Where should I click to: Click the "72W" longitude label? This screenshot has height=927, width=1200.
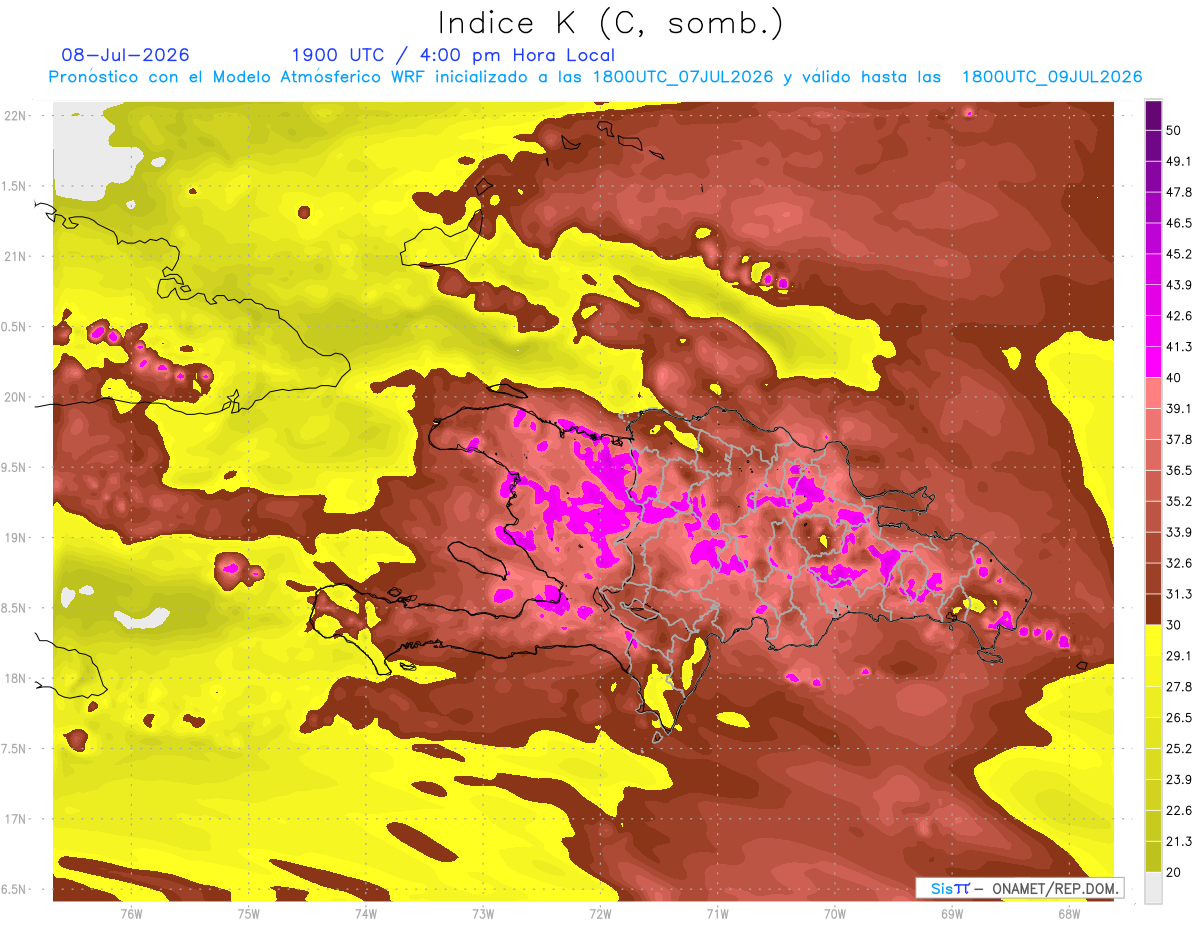(x=601, y=914)
